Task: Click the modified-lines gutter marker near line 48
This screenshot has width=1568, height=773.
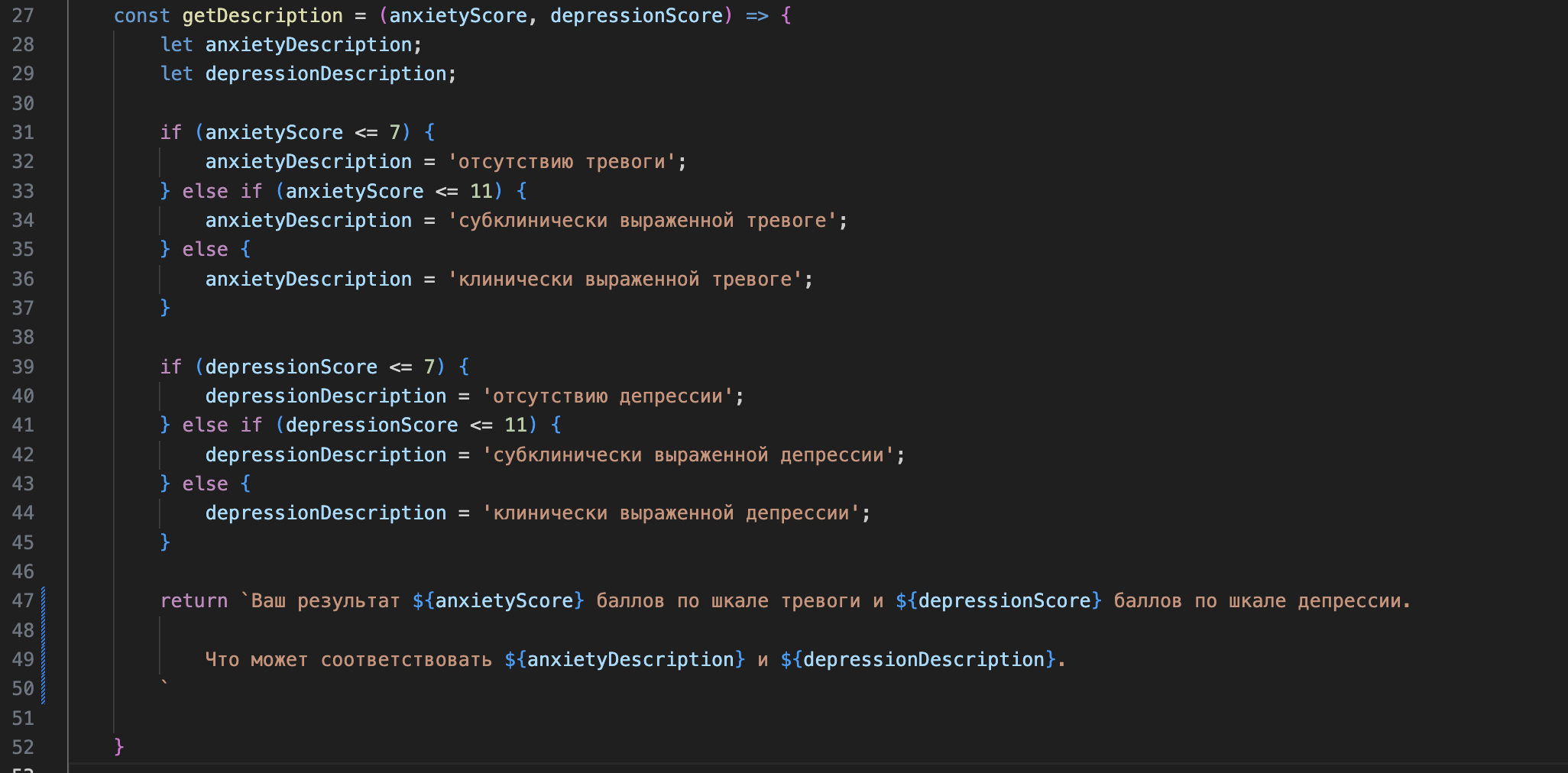Action: [44, 631]
